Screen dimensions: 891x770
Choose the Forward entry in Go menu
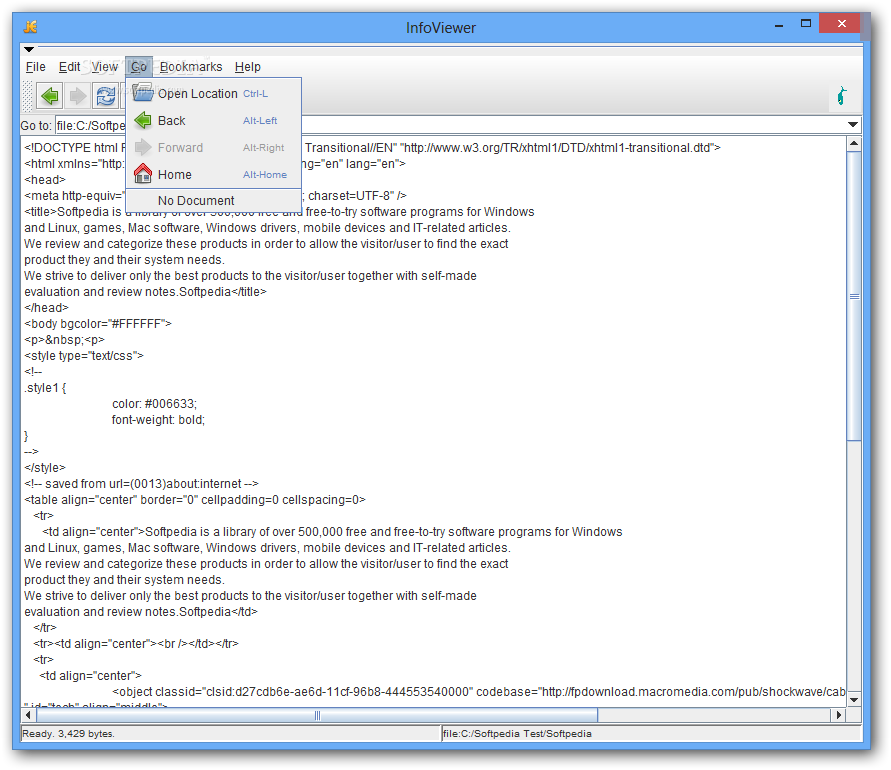(x=213, y=148)
